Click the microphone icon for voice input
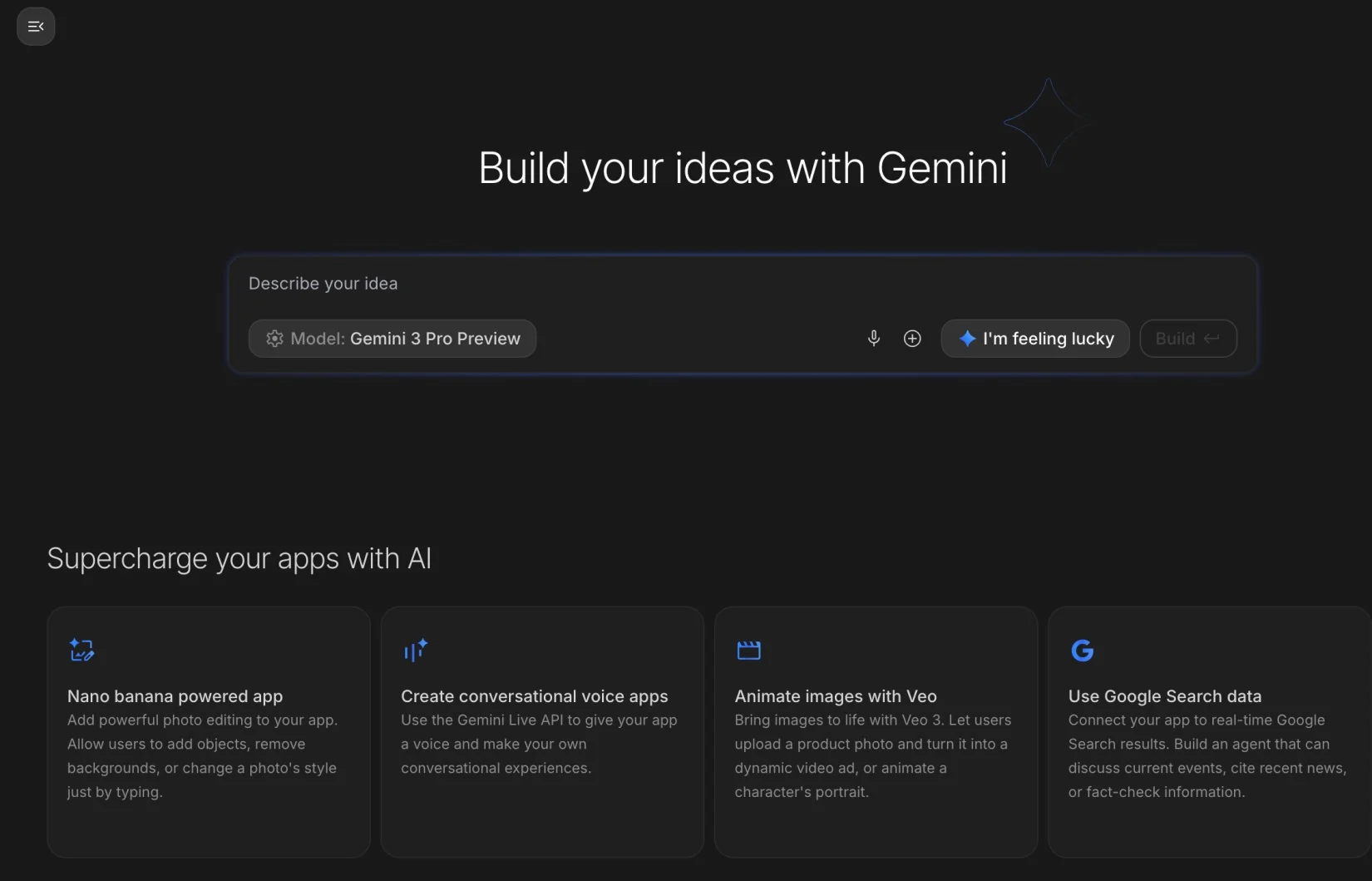Viewport: 1372px width, 881px height. click(874, 339)
